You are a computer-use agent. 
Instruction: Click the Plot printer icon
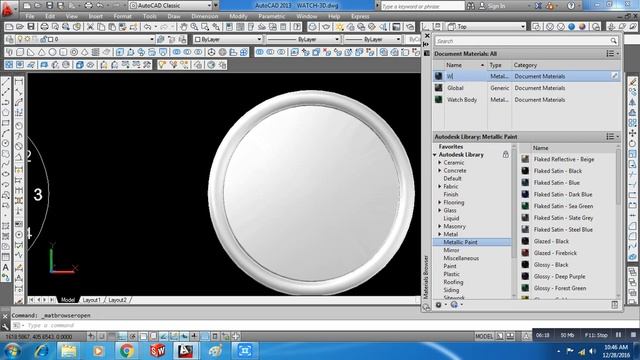pos(44,27)
